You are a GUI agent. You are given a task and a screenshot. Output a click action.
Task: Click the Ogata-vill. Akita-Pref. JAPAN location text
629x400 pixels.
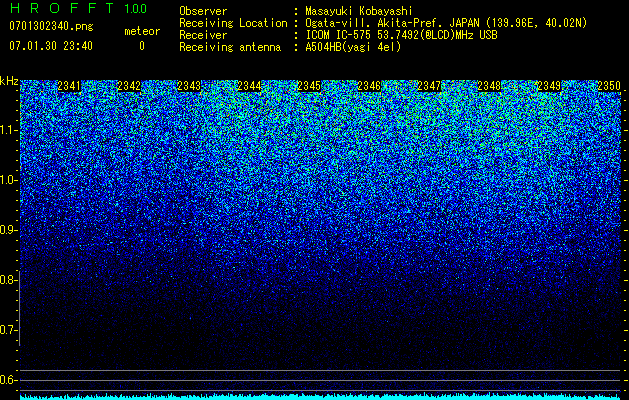tap(446, 23)
